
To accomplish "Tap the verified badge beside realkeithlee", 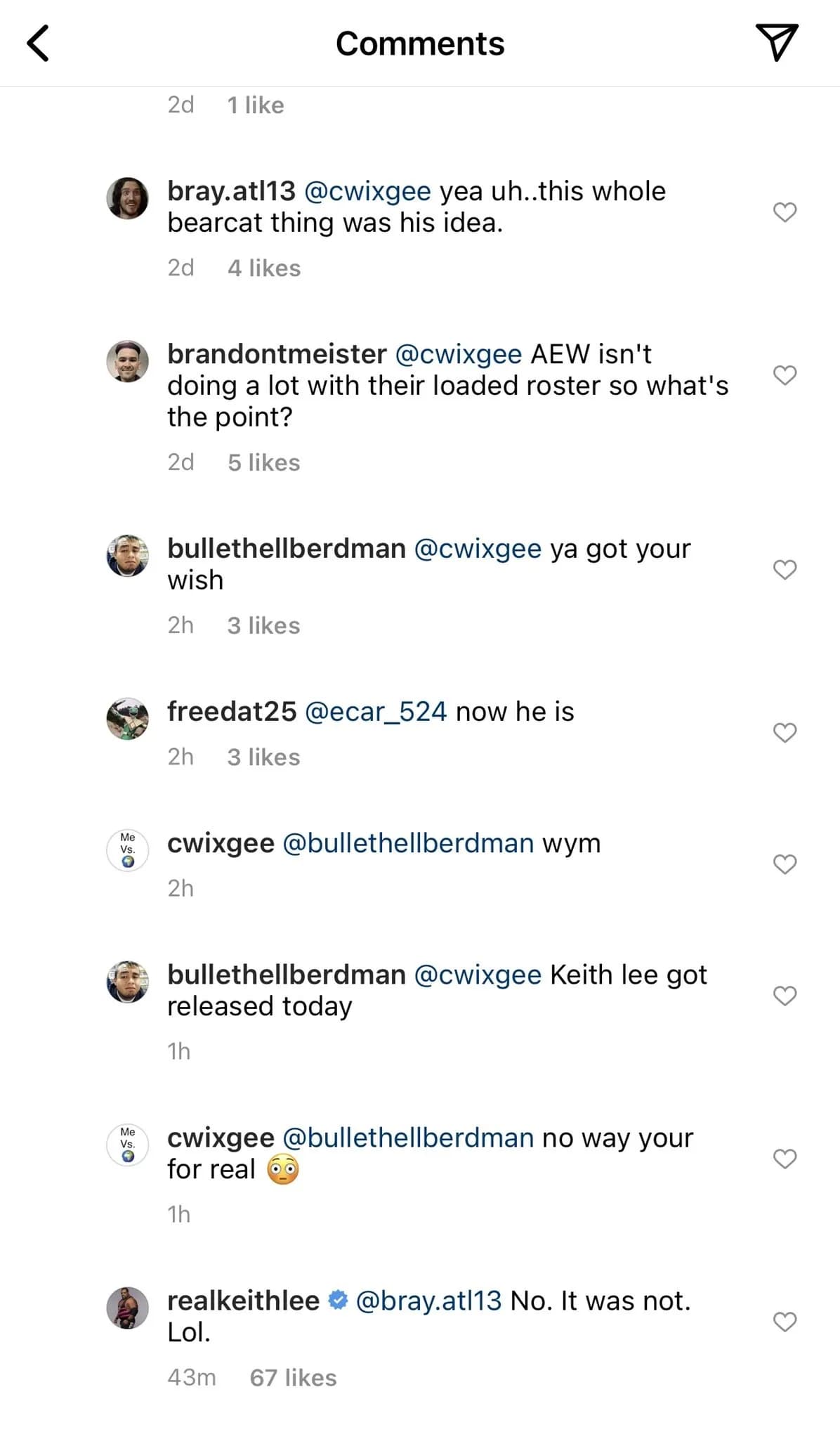I will [339, 1301].
